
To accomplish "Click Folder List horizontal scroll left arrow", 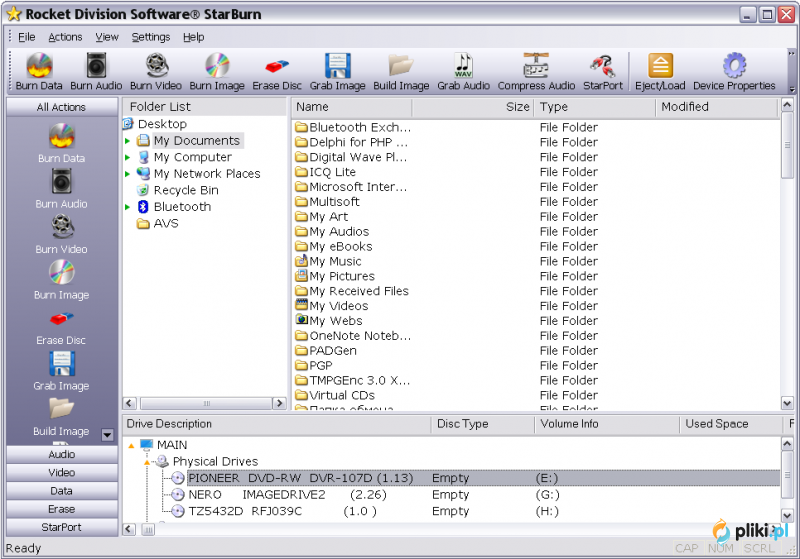I will (130, 403).
